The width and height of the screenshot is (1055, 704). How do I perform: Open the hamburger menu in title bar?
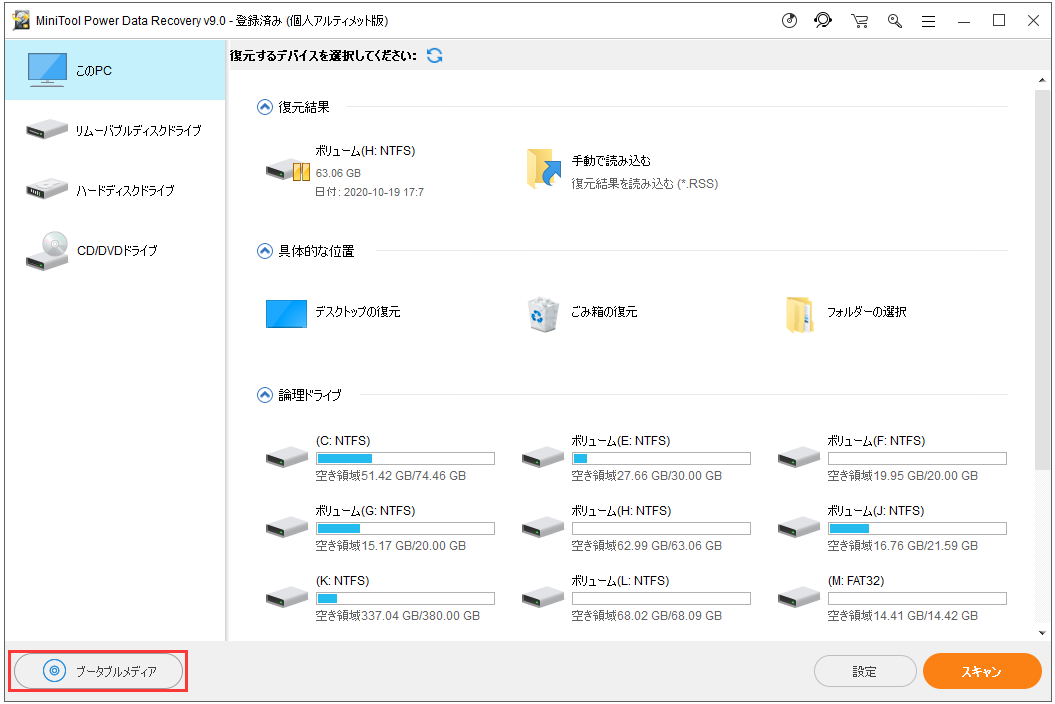(x=928, y=20)
